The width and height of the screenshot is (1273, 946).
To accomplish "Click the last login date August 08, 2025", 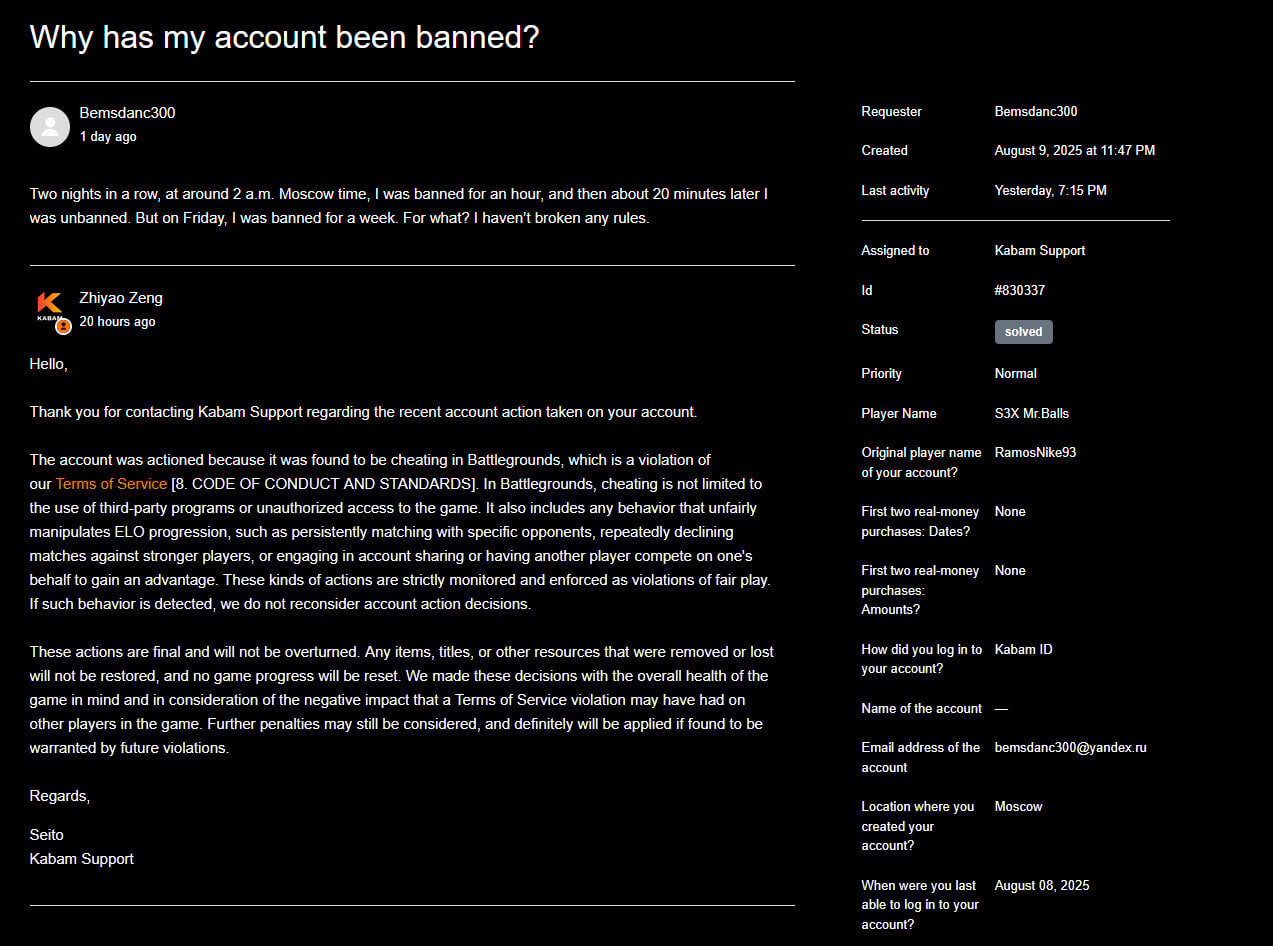I will click(1042, 886).
